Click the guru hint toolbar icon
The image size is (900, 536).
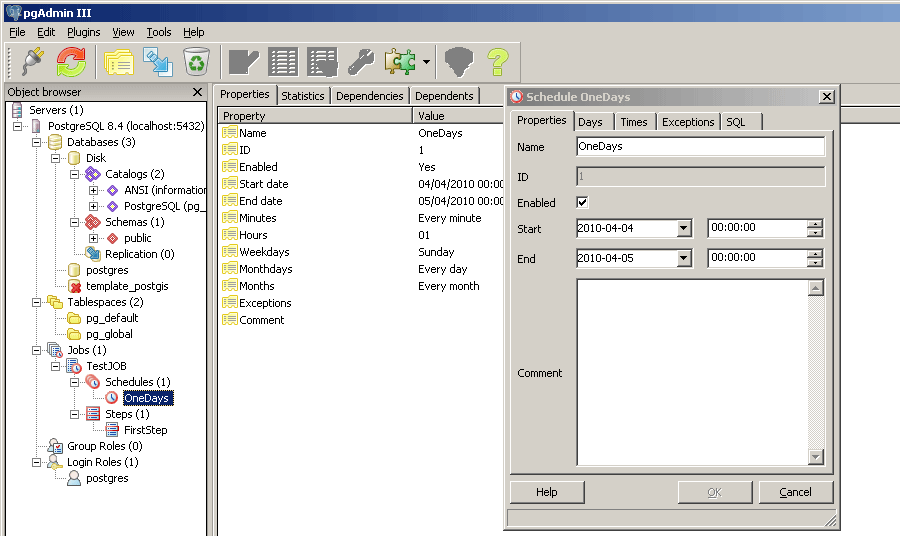coord(459,62)
